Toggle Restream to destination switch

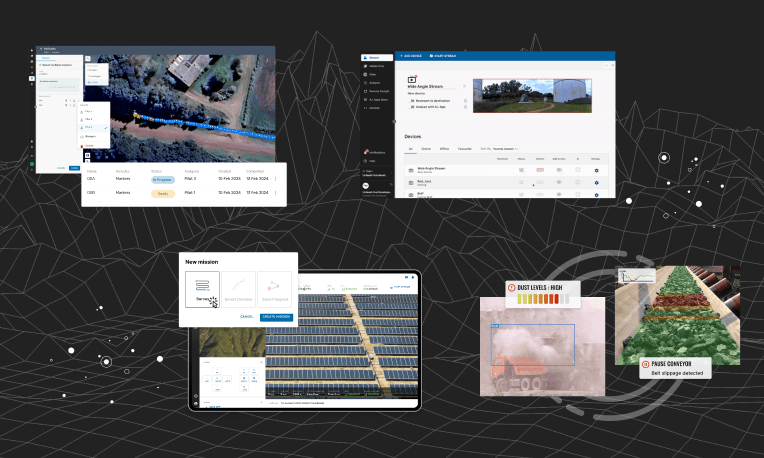click(412, 101)
